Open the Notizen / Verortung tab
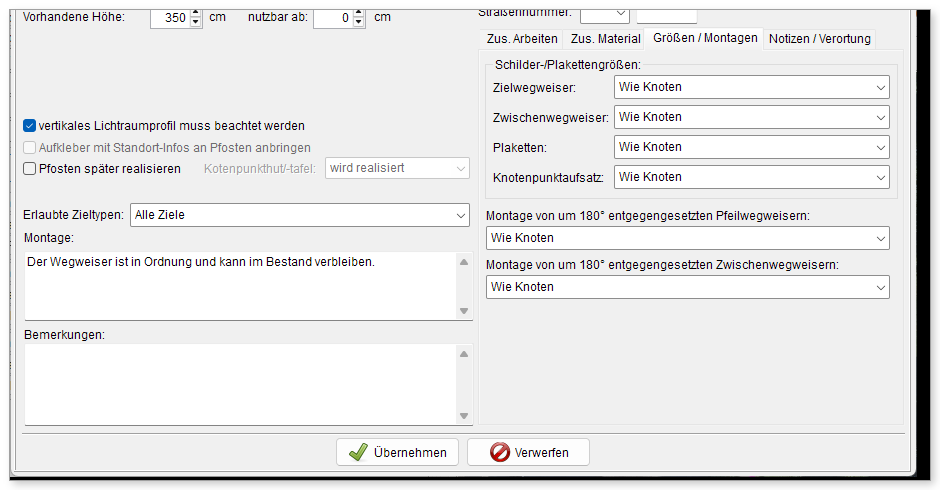 click(x=819, y=39)
